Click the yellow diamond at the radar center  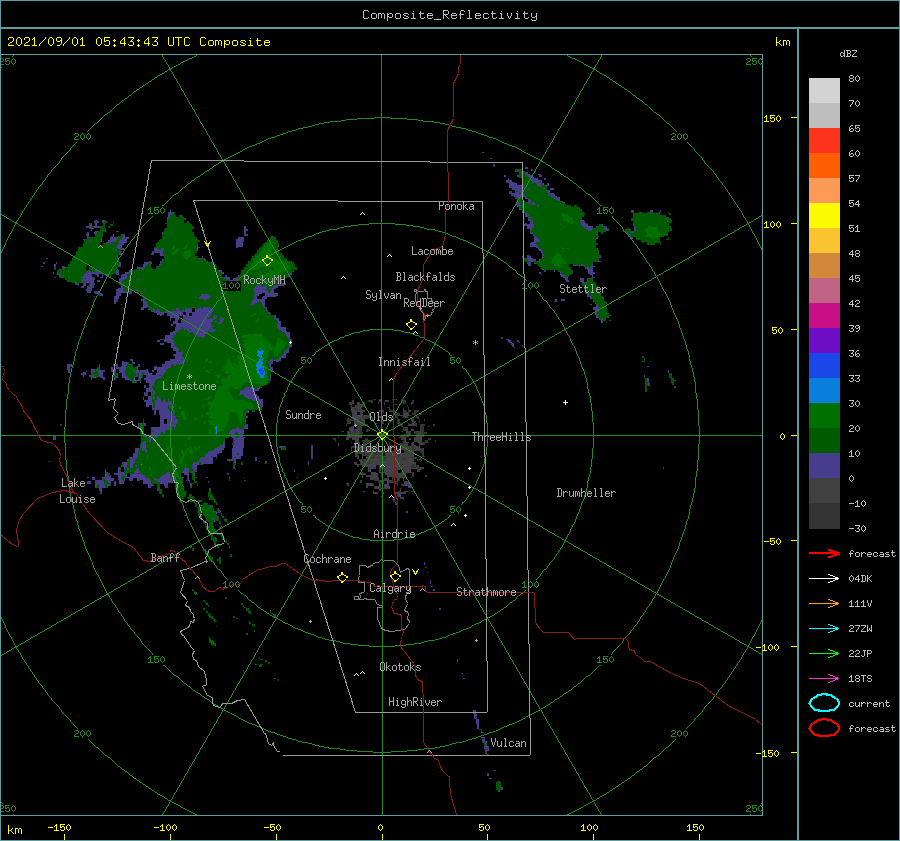click(382, 435)
